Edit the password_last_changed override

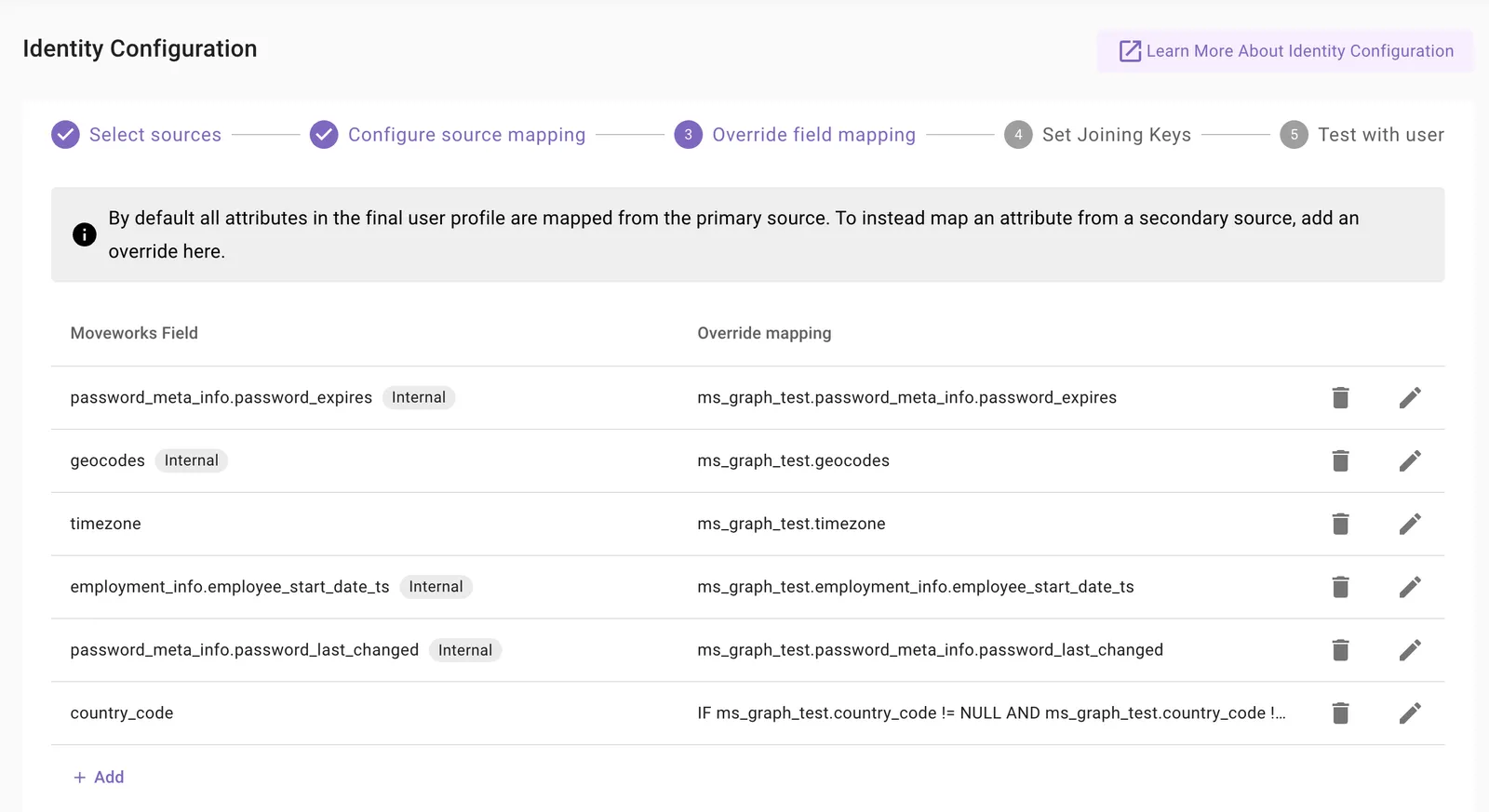[x=1410, y=650]
